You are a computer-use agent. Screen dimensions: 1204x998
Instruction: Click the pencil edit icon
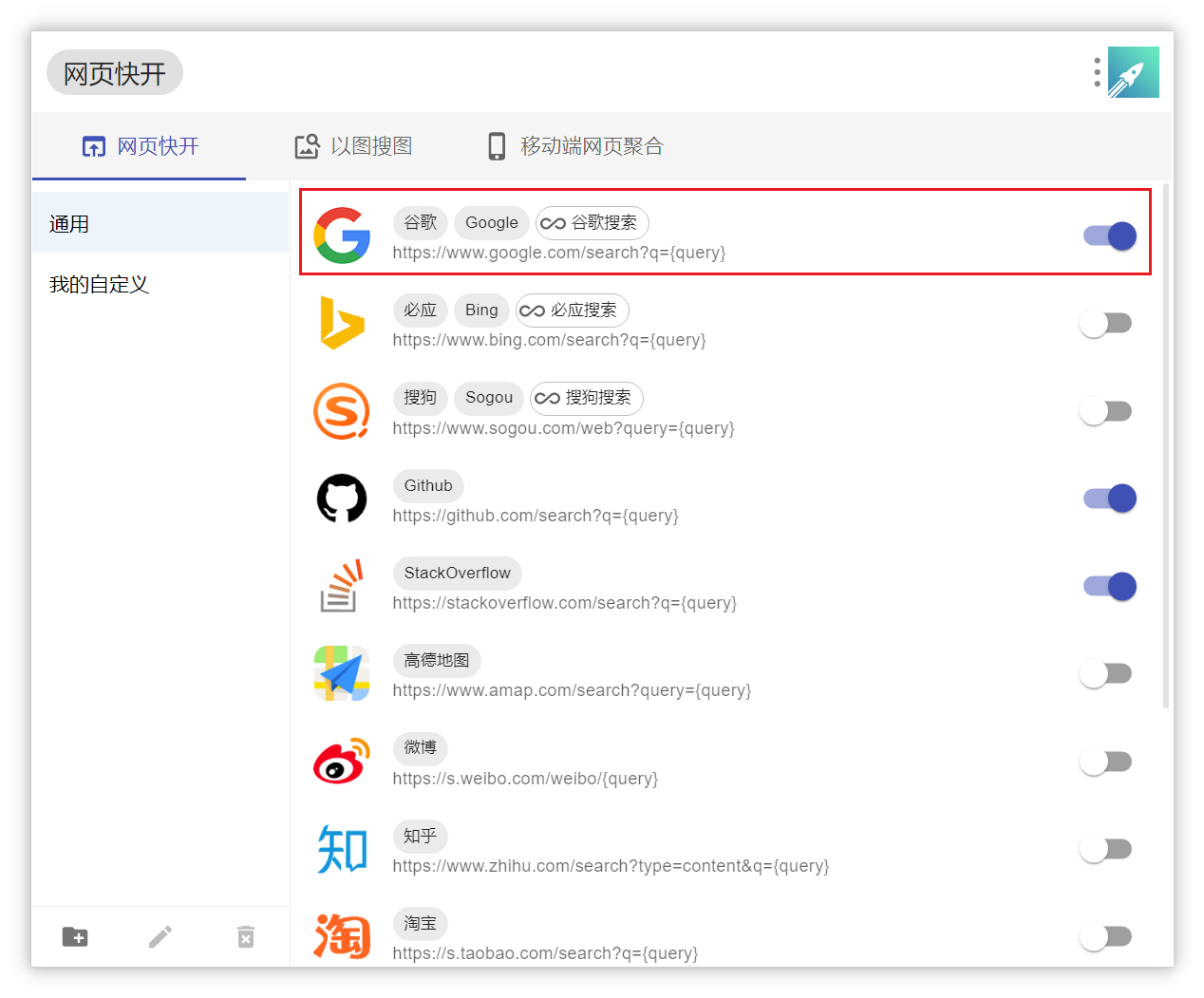(160, 937)
